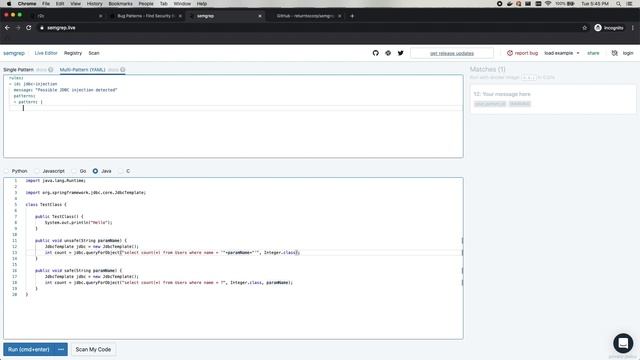Image resolution: width=640 pixels, height=360 pixels.
Task: Open Multi-Pattern (YAML) docs info icon
Action: pos(122,70)
